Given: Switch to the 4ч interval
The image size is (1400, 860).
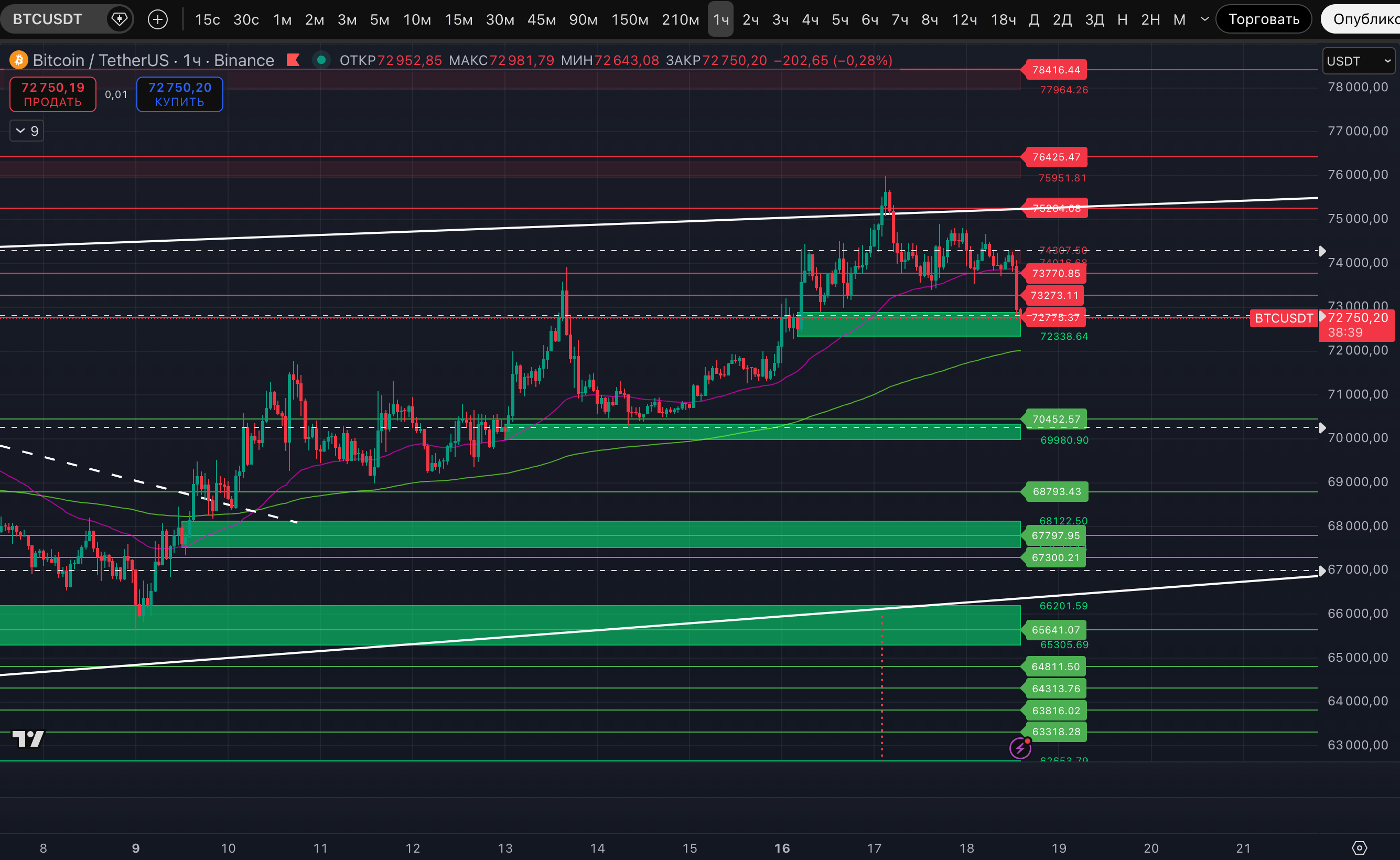Looking at the screenshot, I should [810, 19].
